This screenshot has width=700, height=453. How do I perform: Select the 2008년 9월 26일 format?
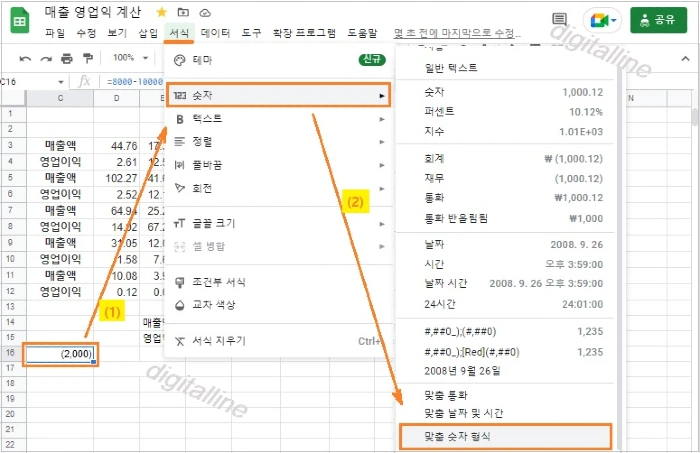pyautogui.click(x=505, y=371)
